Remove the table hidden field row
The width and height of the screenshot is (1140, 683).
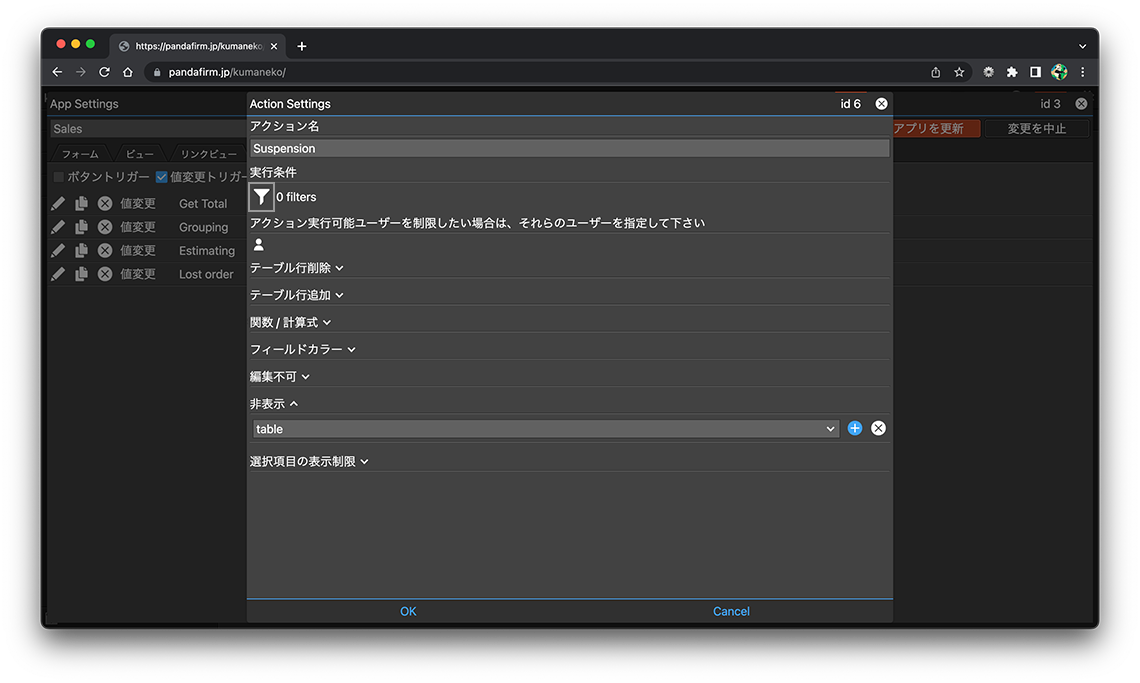tap(878, 428)
